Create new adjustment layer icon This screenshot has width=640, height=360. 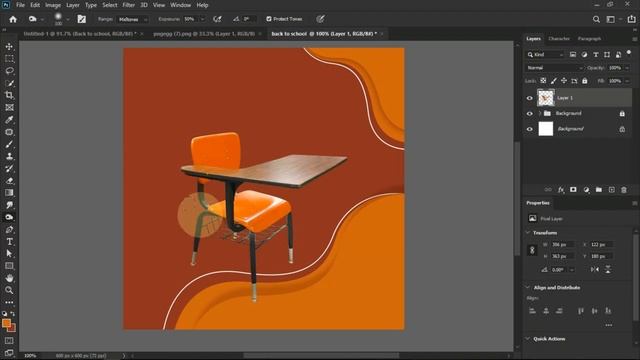point(586,190)
